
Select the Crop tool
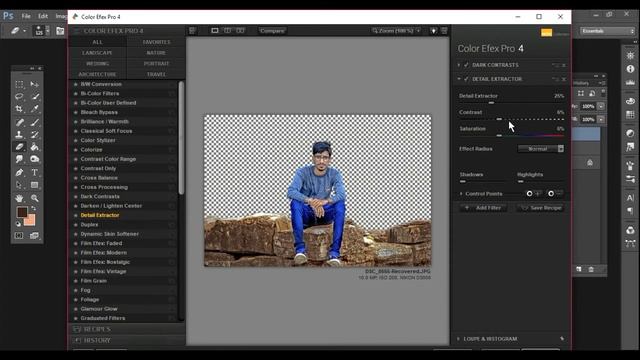click(19, 109)
